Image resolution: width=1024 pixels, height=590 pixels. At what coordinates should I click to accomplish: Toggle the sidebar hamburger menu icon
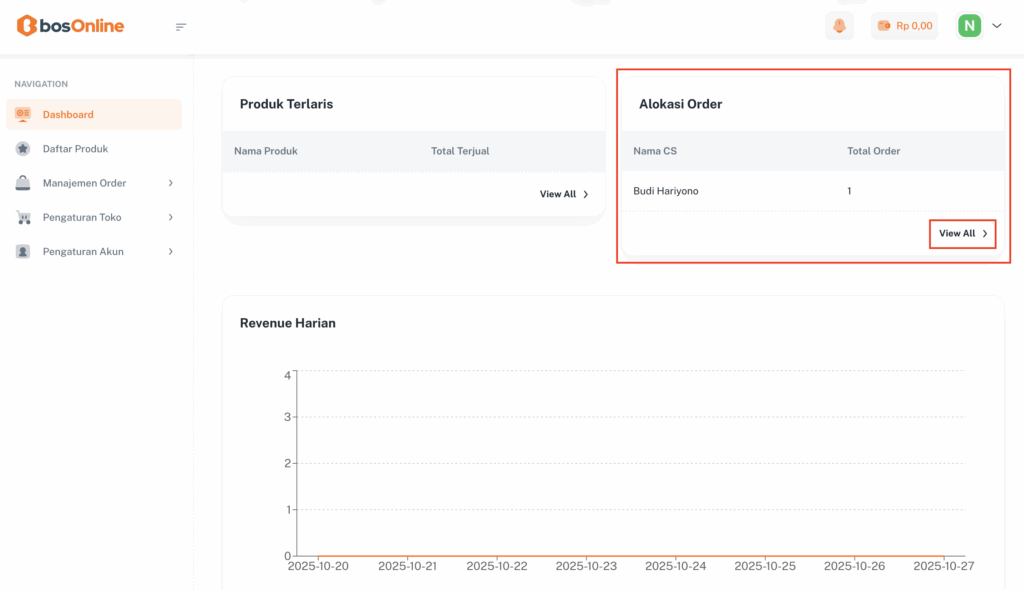point(181,27)
